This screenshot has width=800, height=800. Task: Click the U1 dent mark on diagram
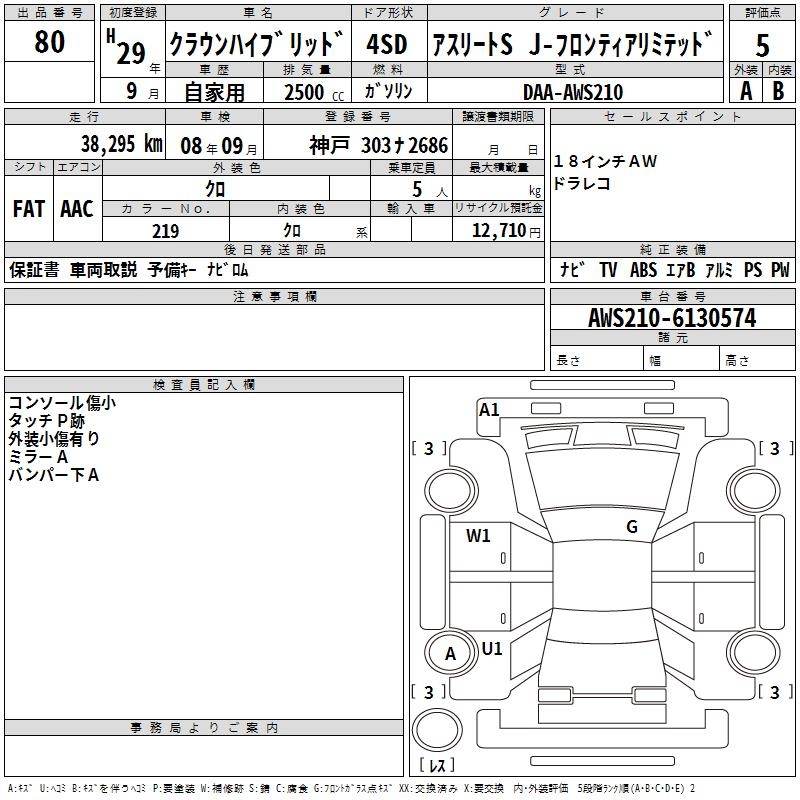click(492, 649)
